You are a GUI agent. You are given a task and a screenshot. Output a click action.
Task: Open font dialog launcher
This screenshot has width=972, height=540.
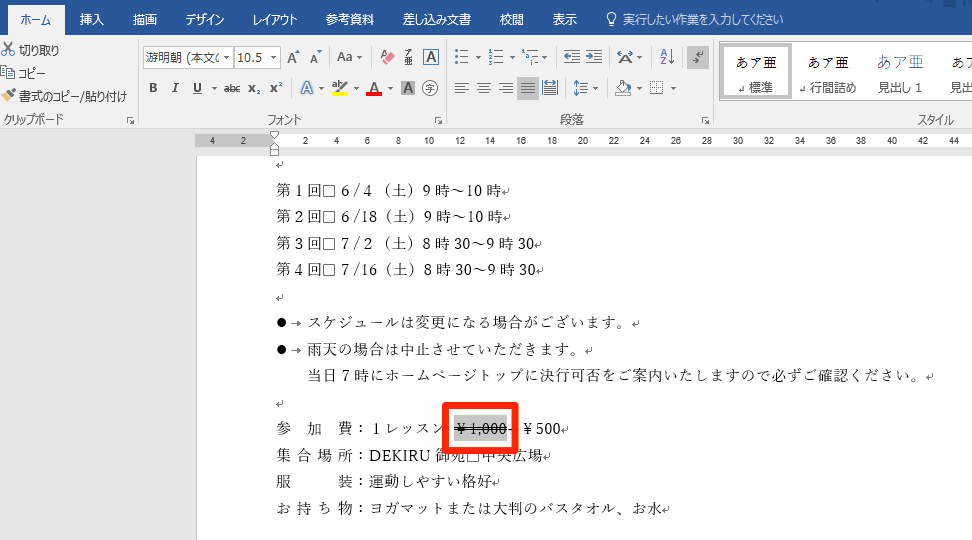coord(438,121)
